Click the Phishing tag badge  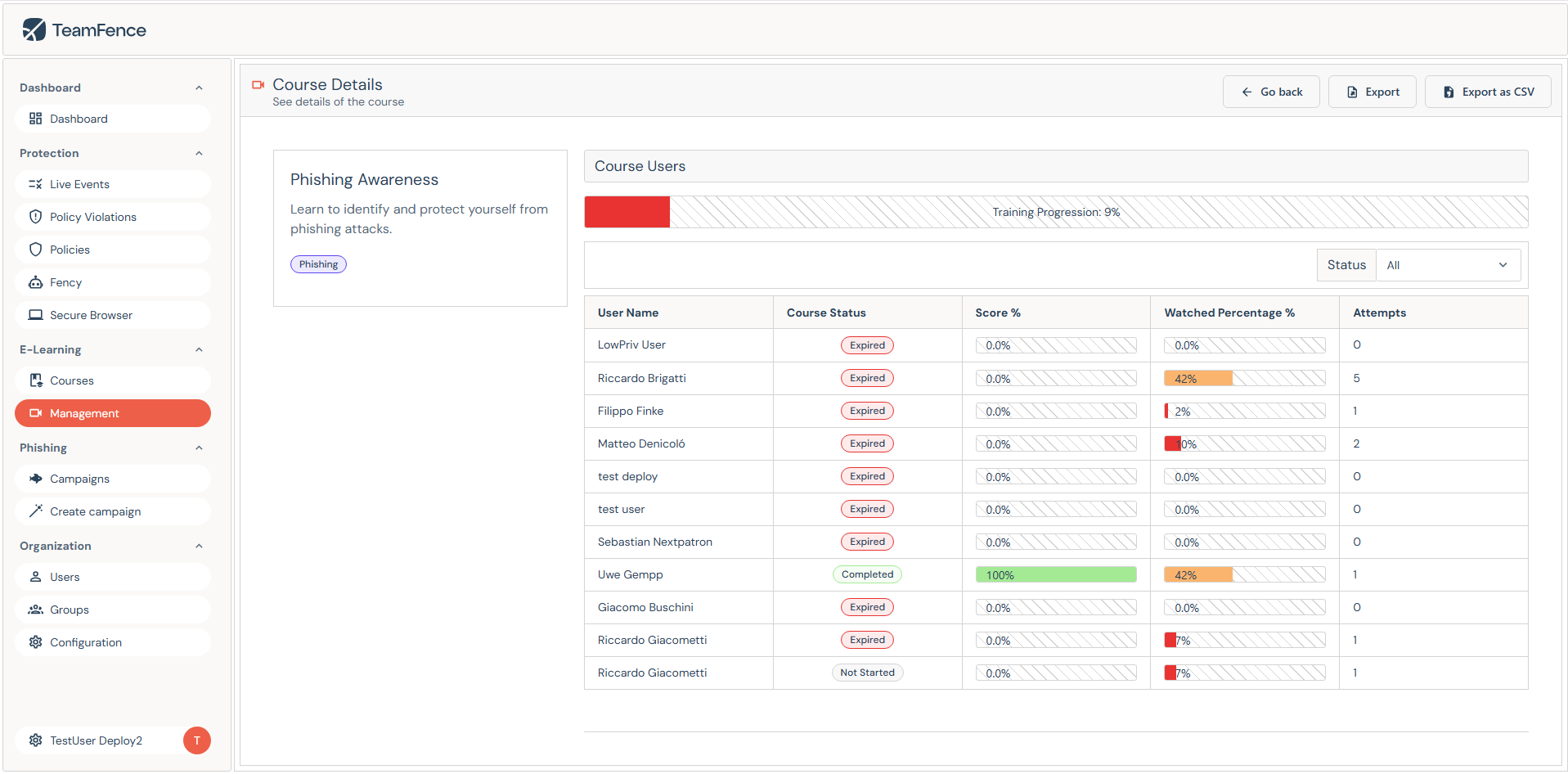click(318, 264)
